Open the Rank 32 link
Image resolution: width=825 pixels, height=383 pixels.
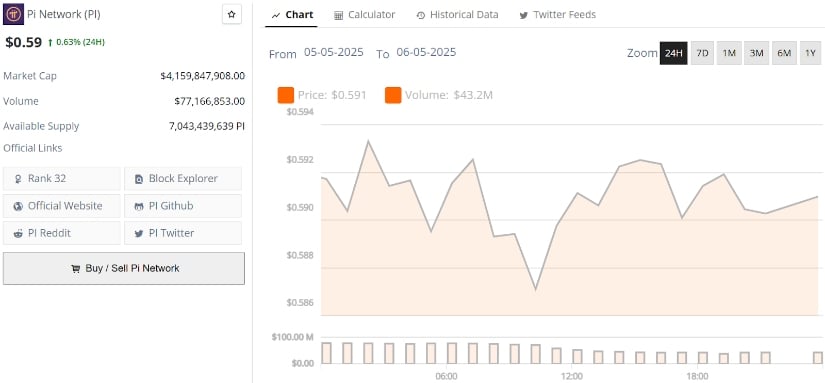coord(62,179)
